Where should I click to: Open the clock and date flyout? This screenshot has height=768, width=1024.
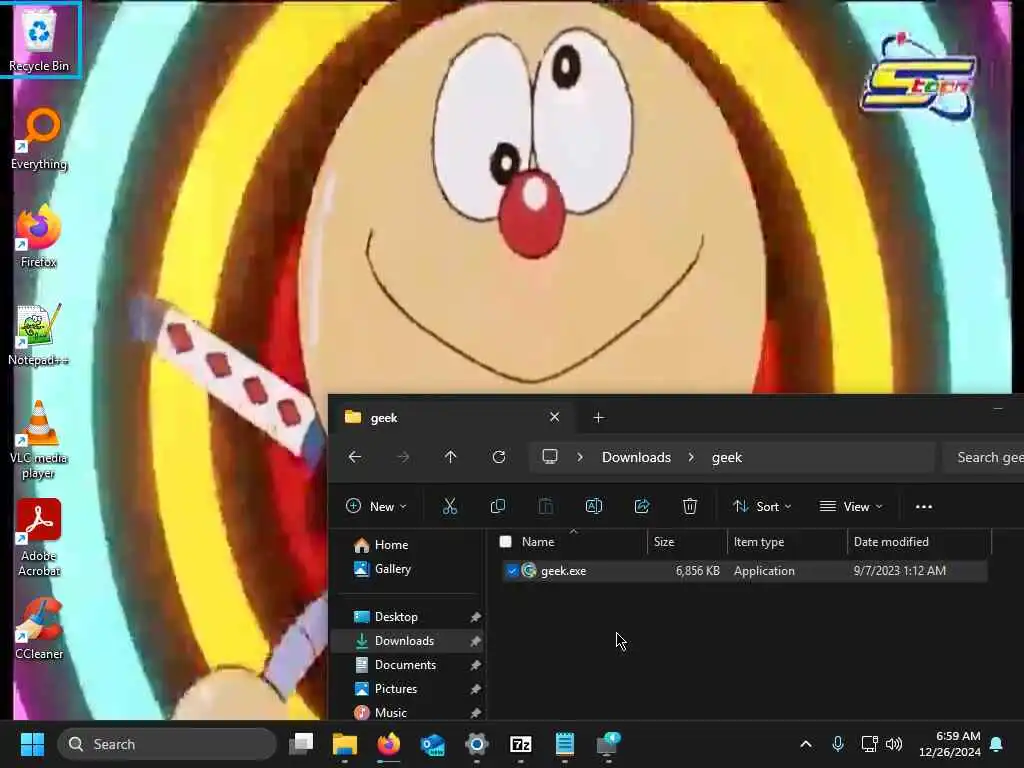[950, 744]
